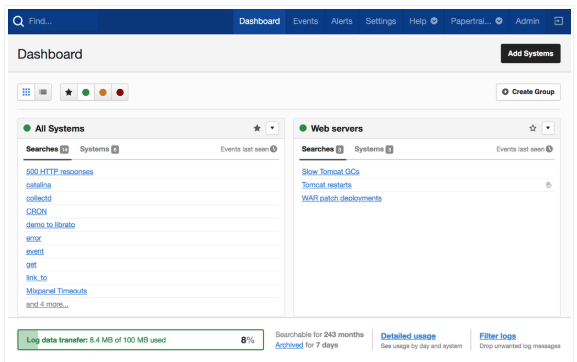Screen dimensions: 577x362
Task: Open the Archived link
Action: tap(289, 345)
